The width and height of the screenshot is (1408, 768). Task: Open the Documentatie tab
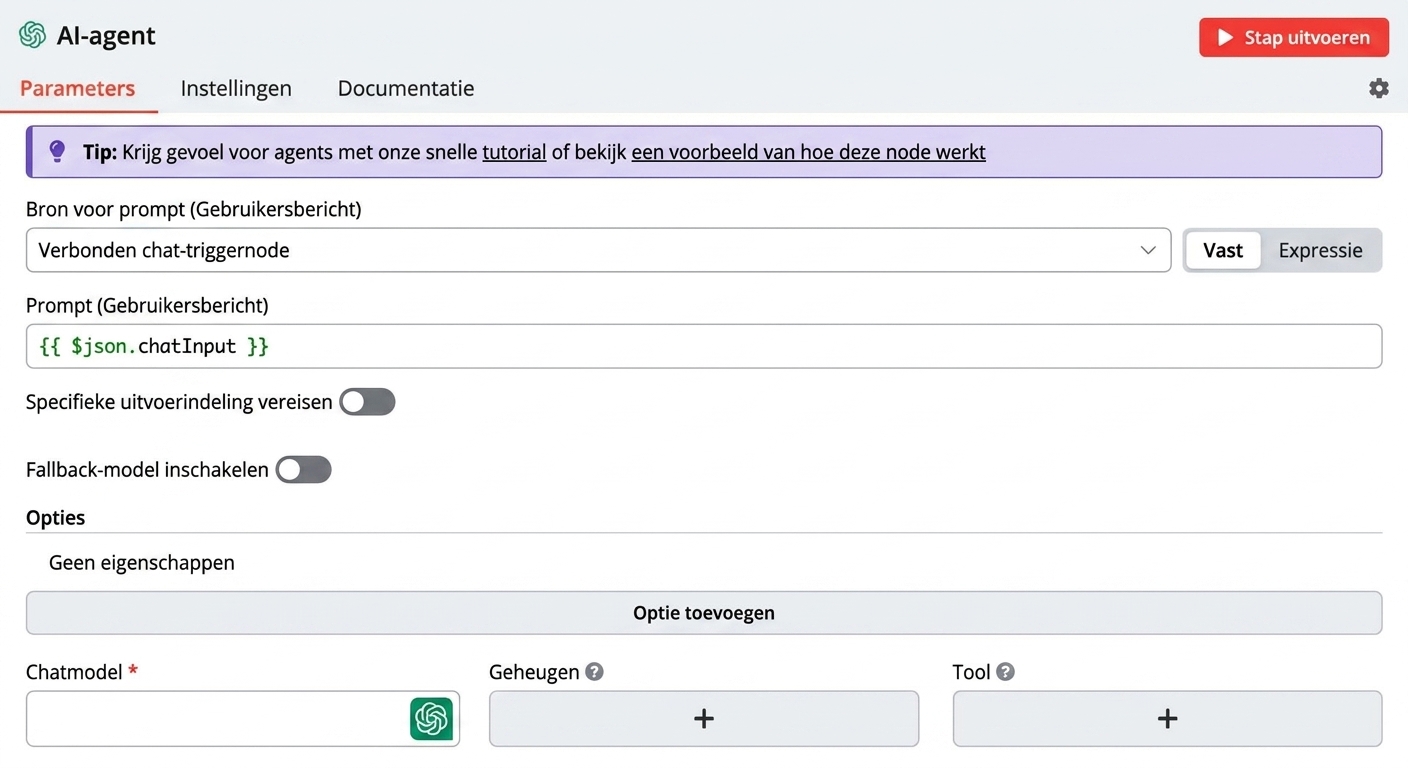click(x=406, y=88)
